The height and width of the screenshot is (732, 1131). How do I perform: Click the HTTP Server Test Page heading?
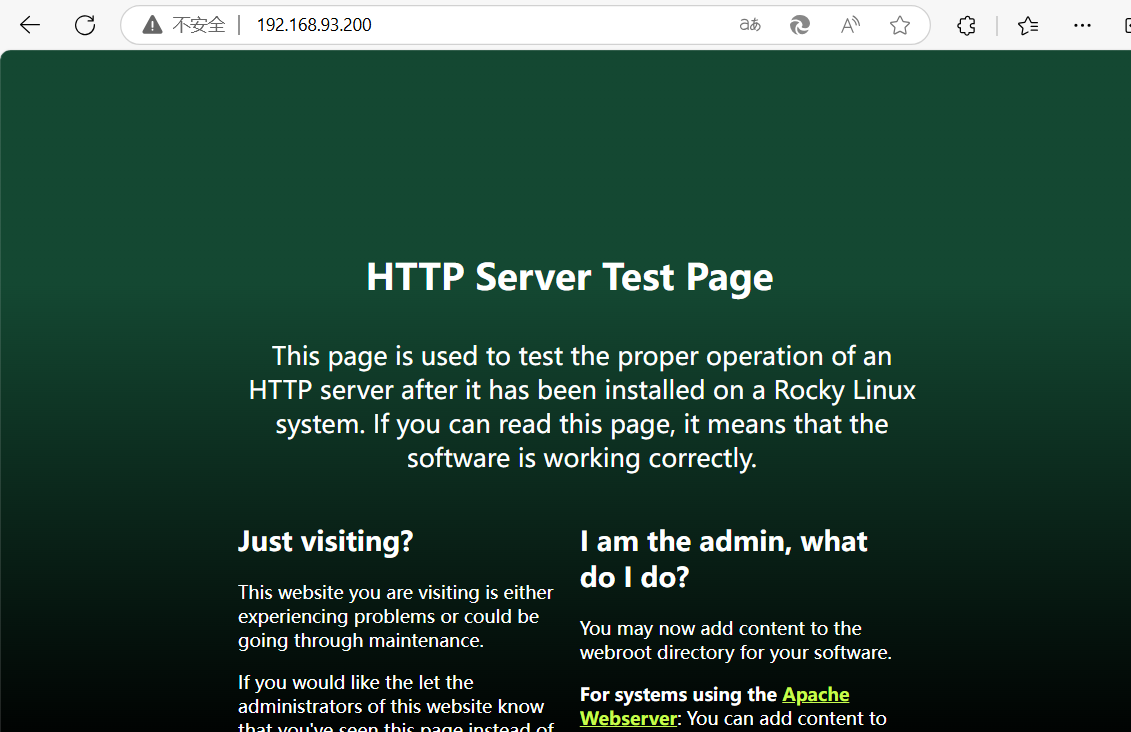point(569,277)
